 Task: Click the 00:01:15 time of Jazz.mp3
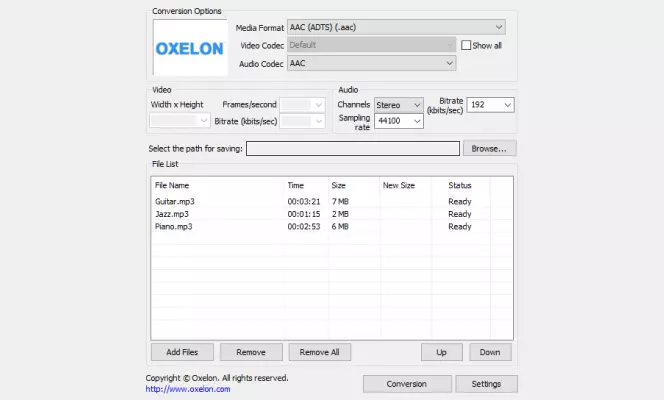304,214
